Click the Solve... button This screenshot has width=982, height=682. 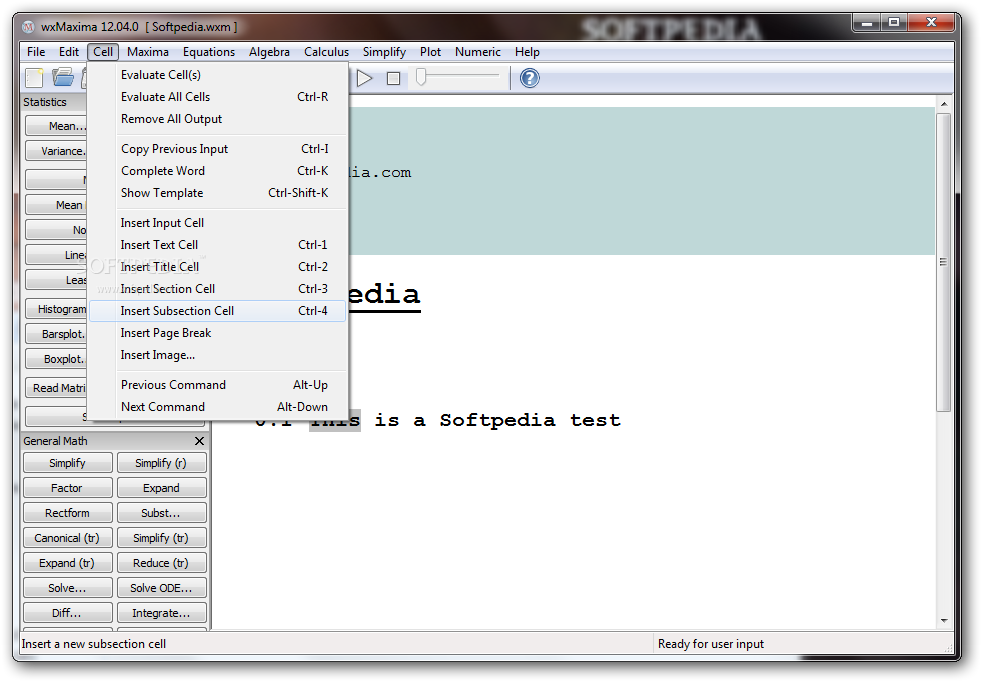click(68, 588)
